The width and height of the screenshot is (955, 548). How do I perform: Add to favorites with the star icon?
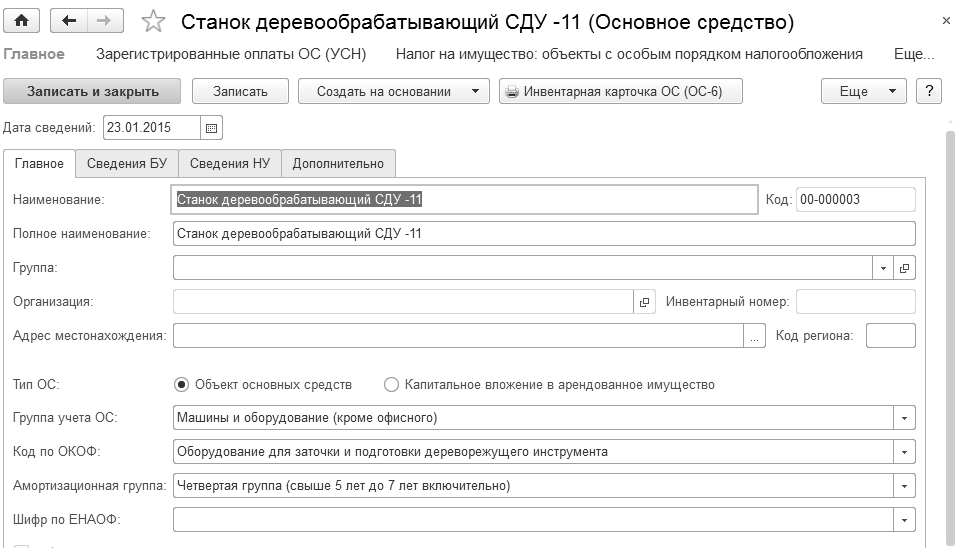point(153,21)
